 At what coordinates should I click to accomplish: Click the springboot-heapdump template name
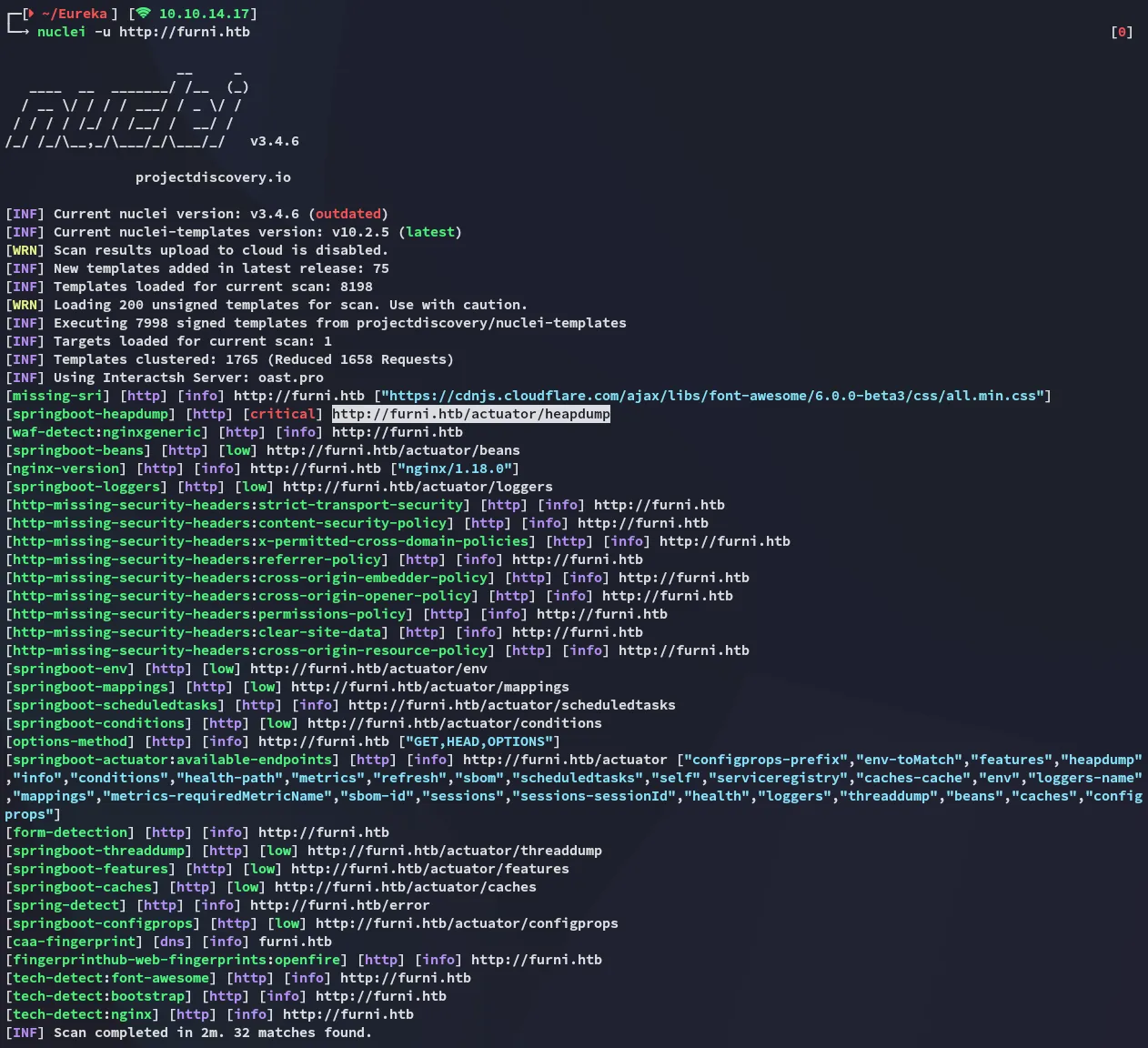pos(91,414)
